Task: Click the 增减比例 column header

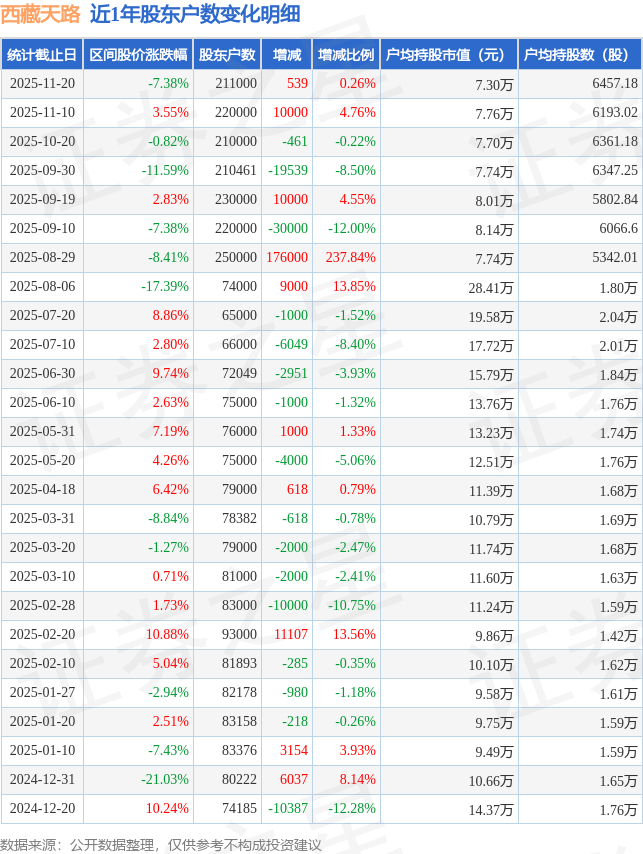Action: coord(345,55)
